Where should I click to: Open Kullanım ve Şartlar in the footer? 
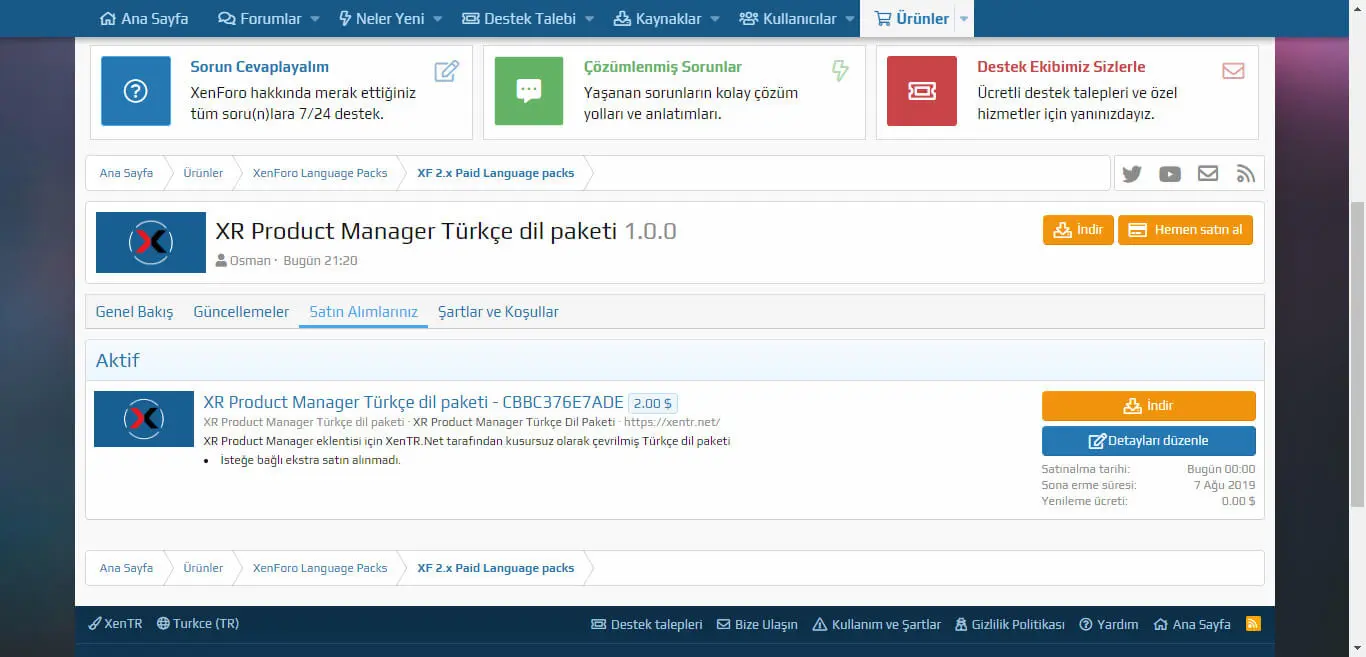point(877,624)
